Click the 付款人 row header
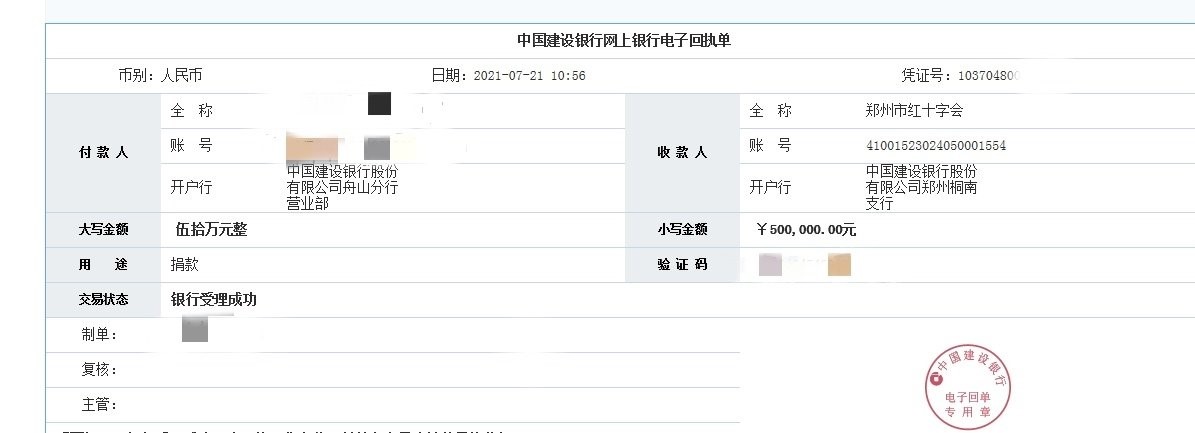 (x=104, y=152)
